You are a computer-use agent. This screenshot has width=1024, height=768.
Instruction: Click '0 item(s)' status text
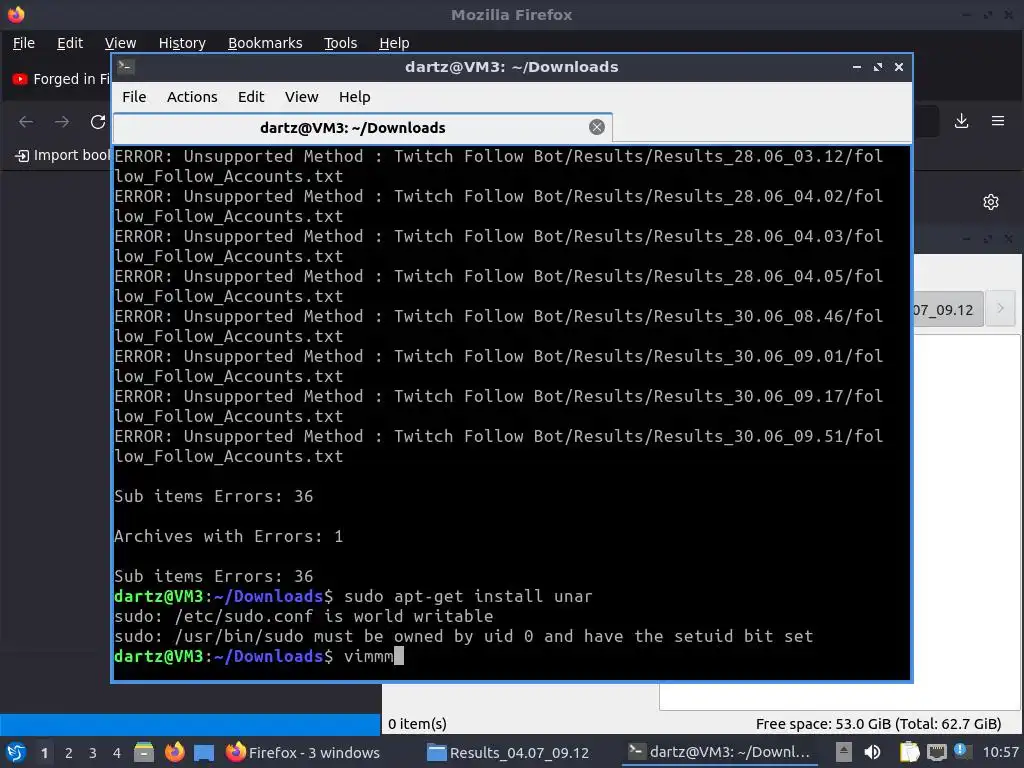pyautogui.click(x=417, y=724)
